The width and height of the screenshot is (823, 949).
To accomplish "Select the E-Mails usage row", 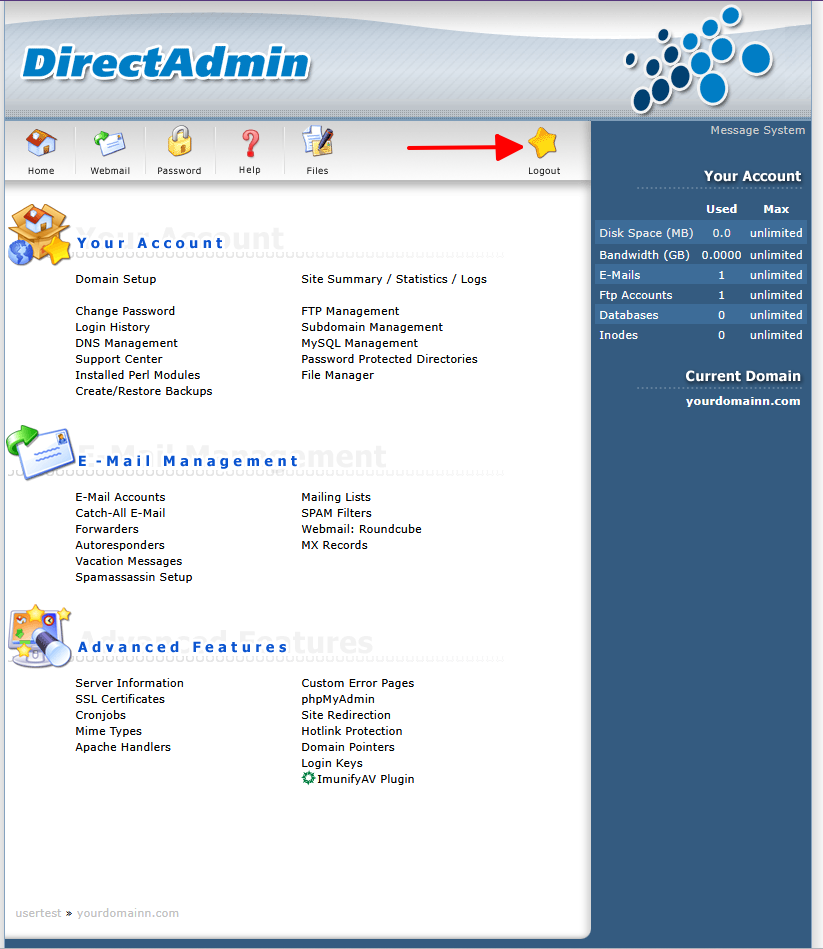I will coord(701,275).
